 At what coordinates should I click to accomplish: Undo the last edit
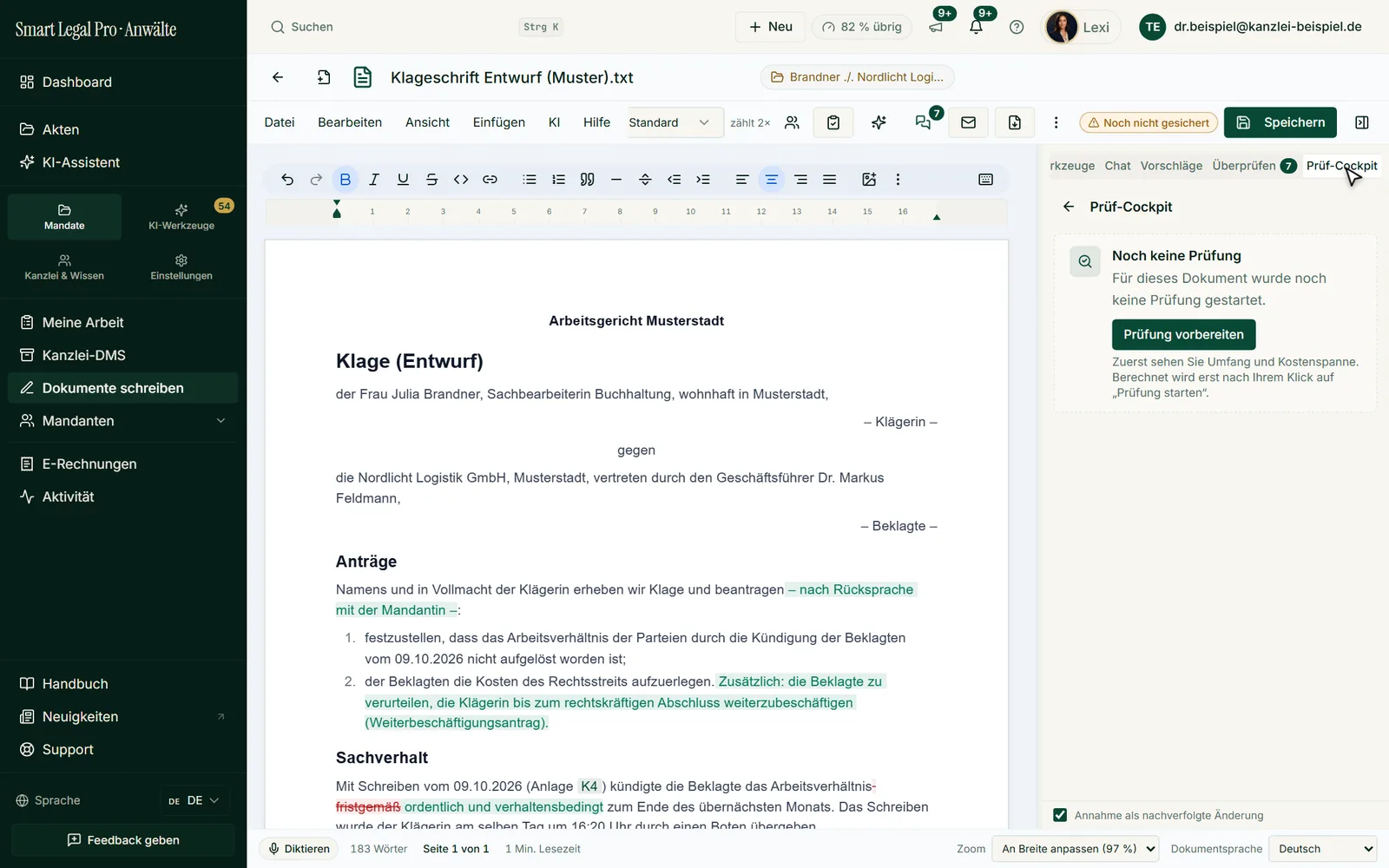point(287,180)
